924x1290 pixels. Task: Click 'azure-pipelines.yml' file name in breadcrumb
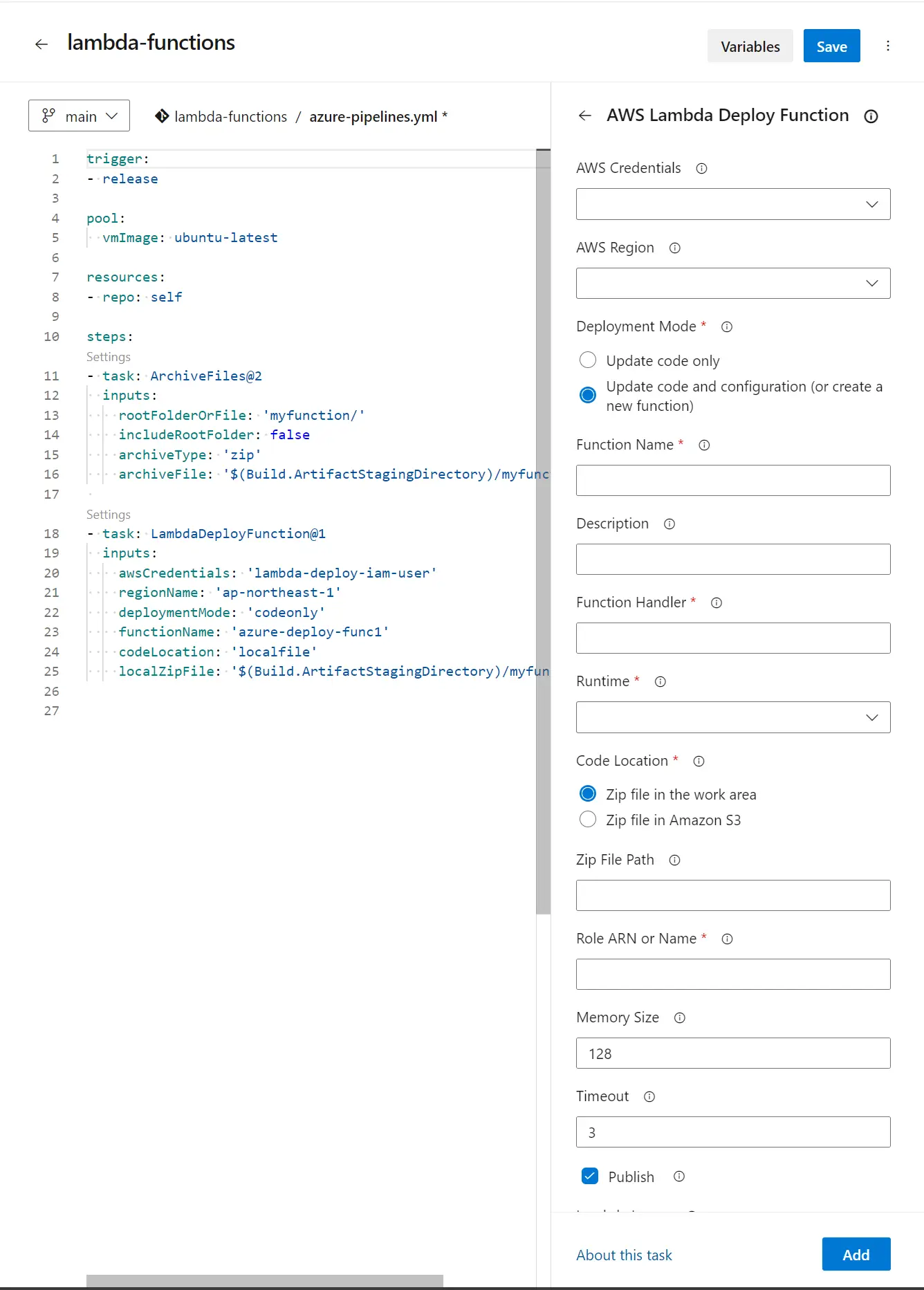(x=373, y=116)
